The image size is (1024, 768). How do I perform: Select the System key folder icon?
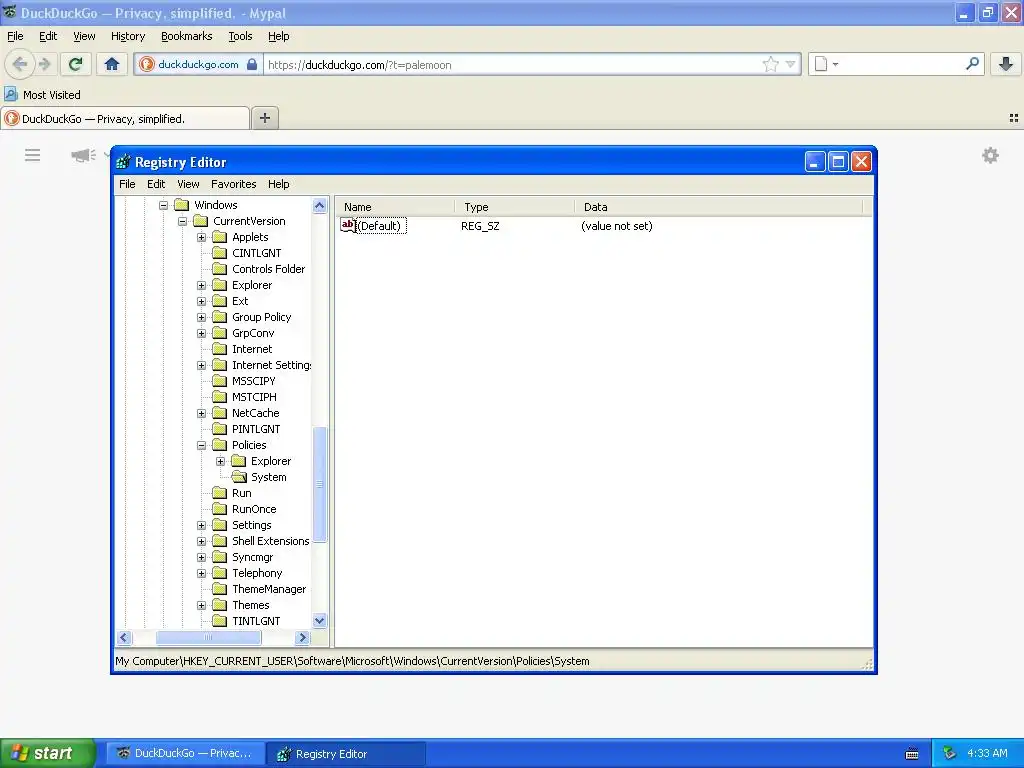click(239, 477)
